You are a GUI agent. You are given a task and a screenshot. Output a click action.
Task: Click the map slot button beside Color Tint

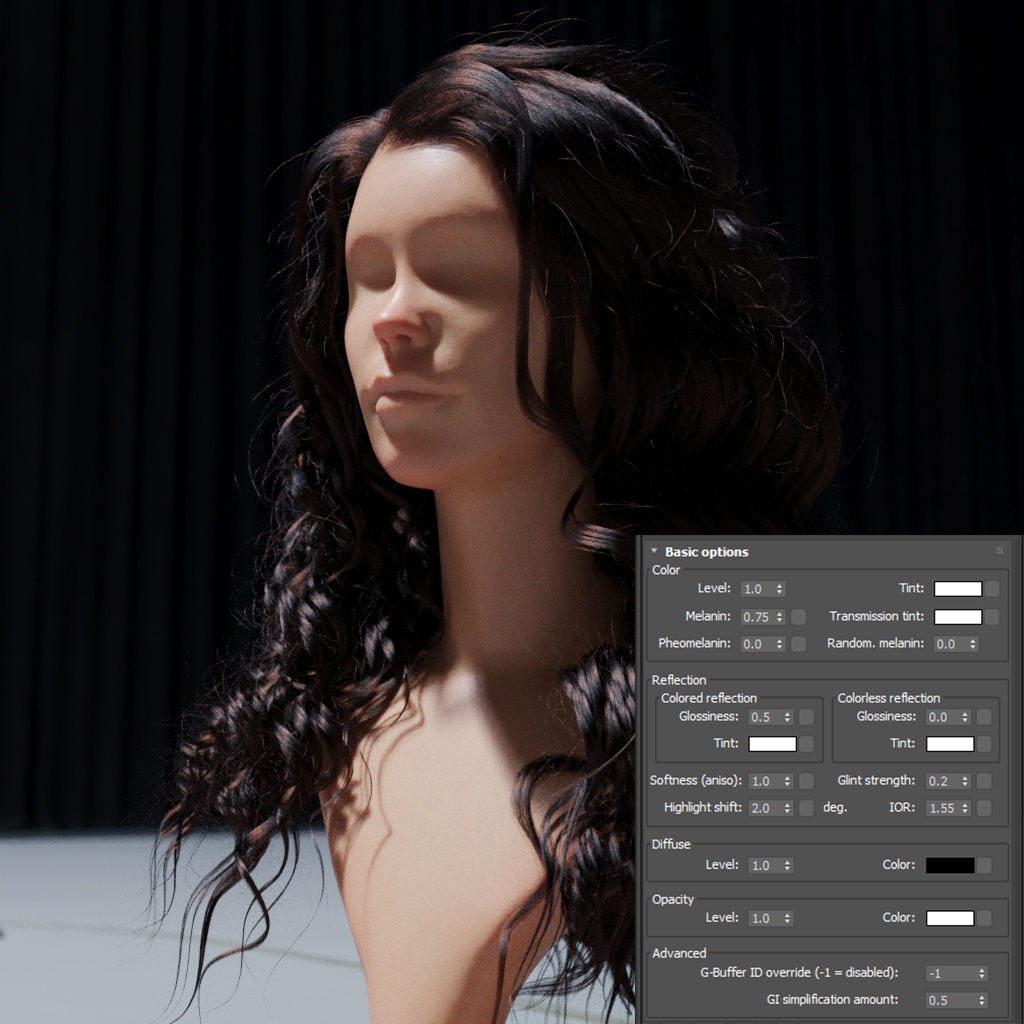[x=992, y=588]
